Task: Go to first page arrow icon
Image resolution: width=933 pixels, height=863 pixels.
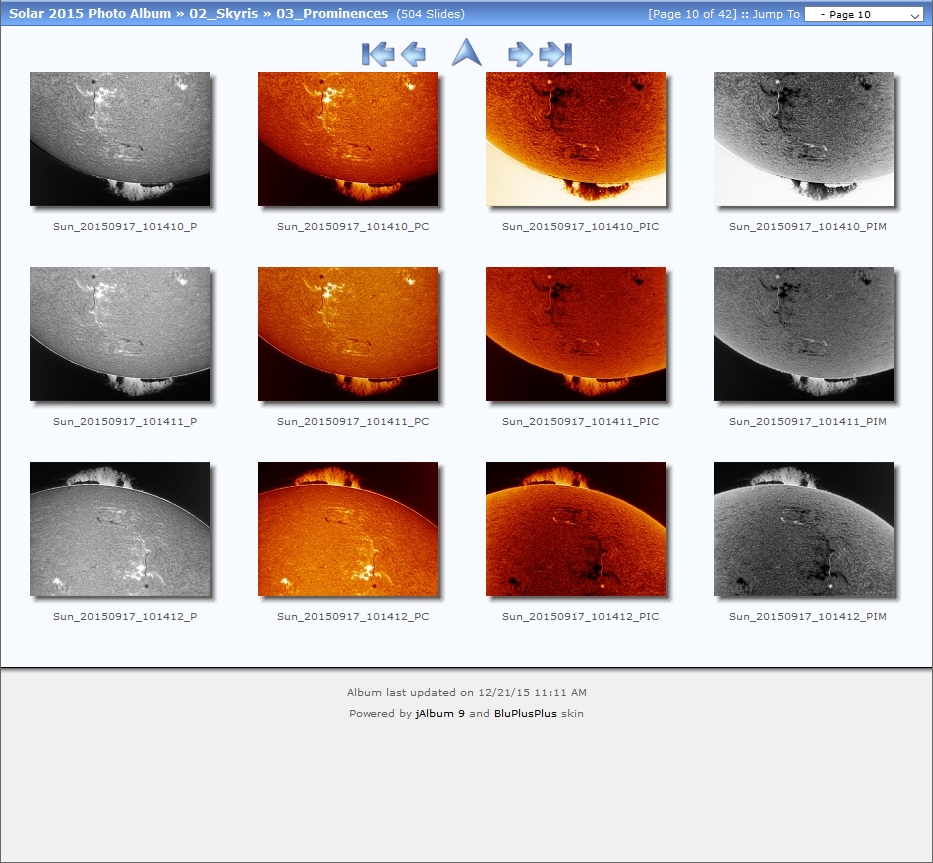Action: (378, 54)
